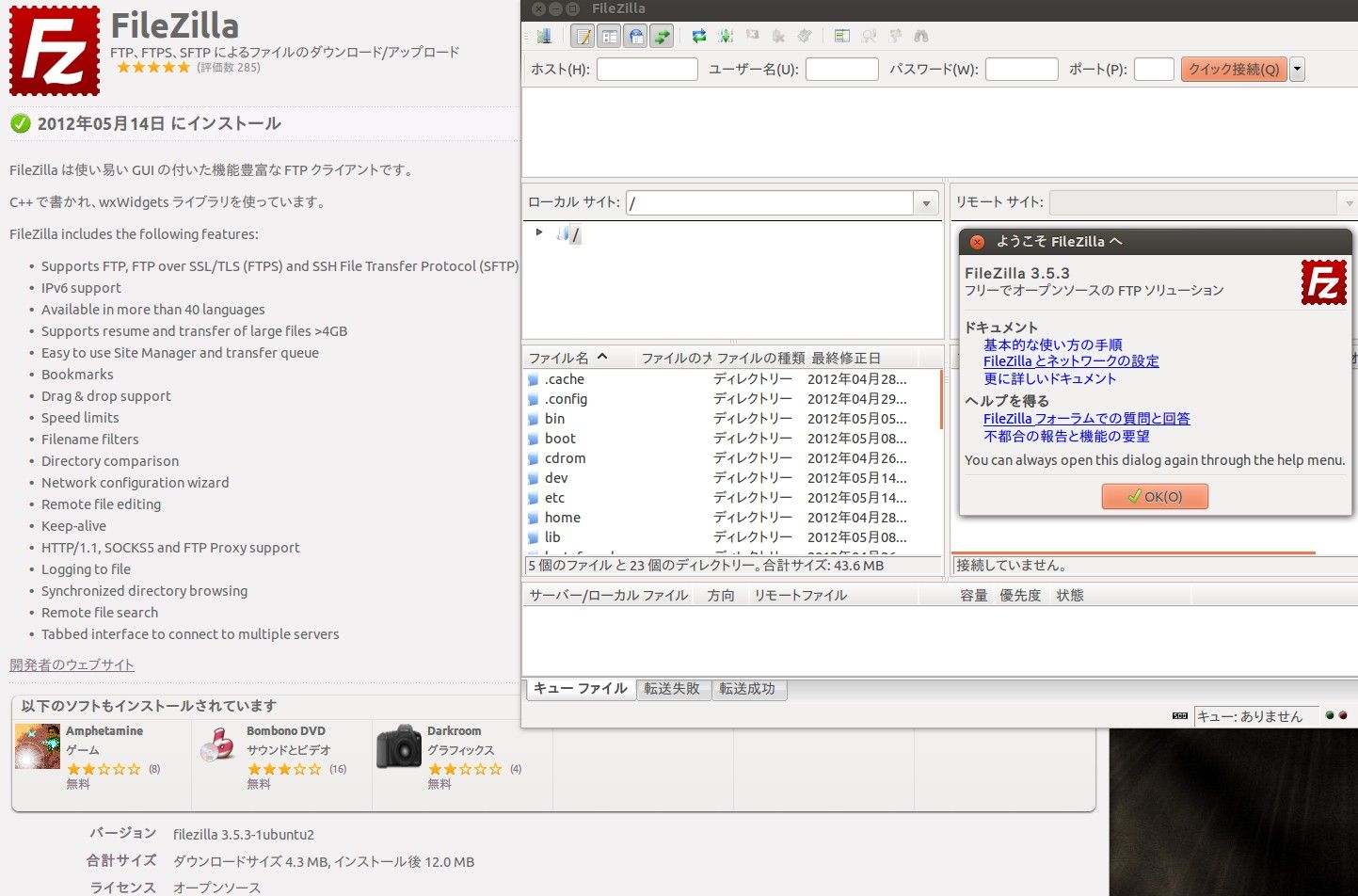Click the OK(O) button in welcome dialog
This screenshot has height=896, width=1358.
[1155, 497]
